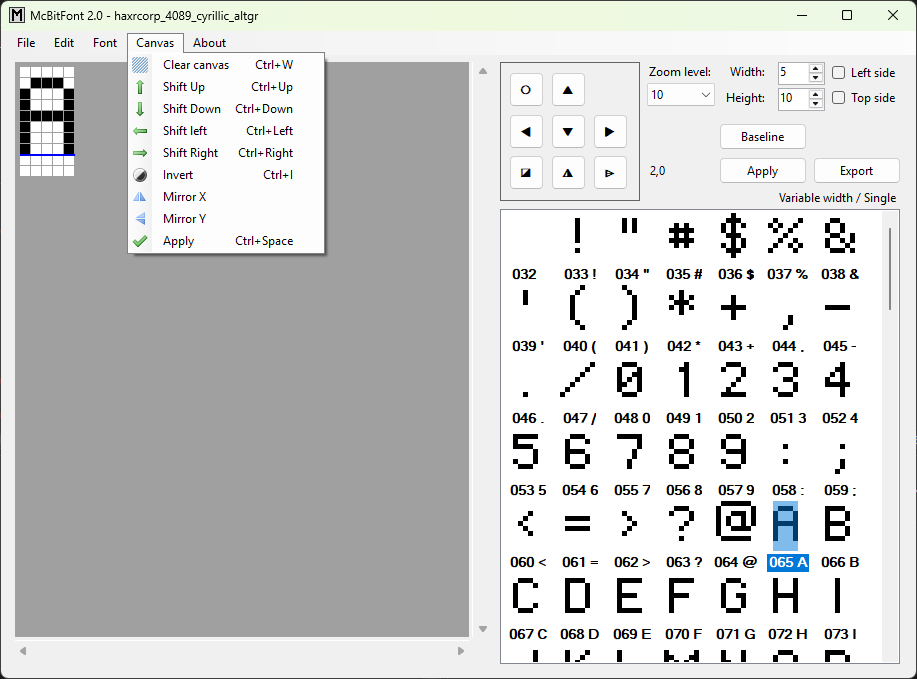Screen dimensions: 917x679
Task: Enable the Left side checkbox
Action: pos(839,73)
